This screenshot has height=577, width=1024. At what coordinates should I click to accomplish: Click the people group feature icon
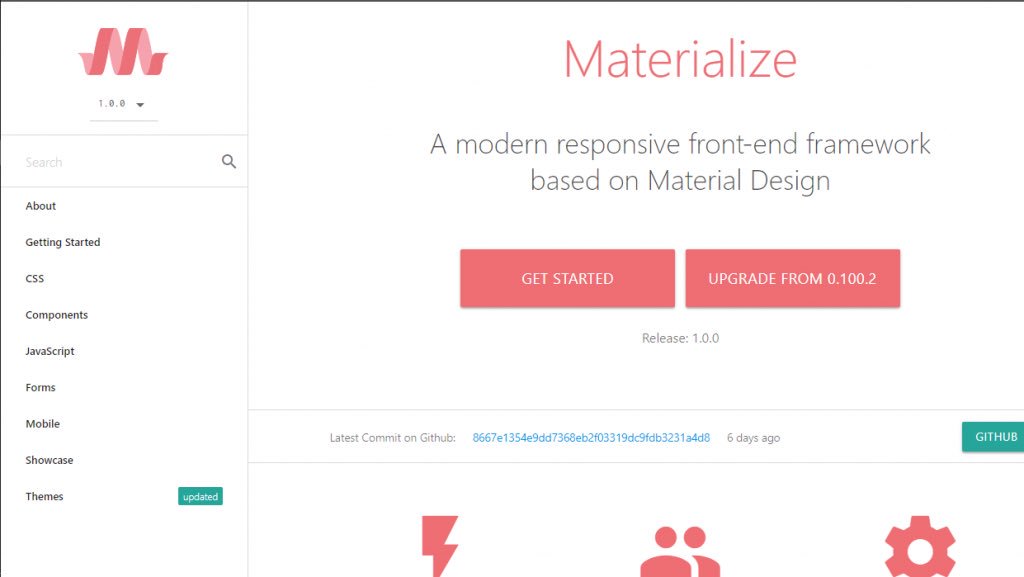tap(680, 552)
